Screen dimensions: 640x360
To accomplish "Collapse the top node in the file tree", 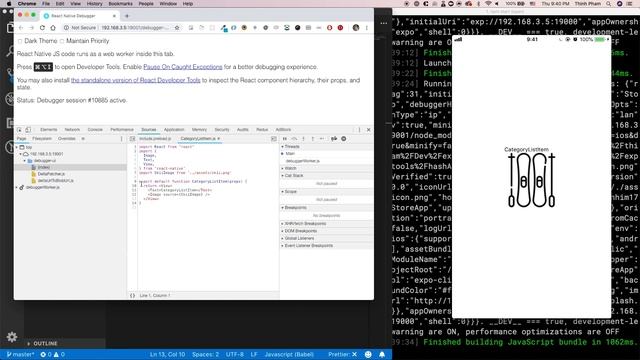I will point(17,147).
